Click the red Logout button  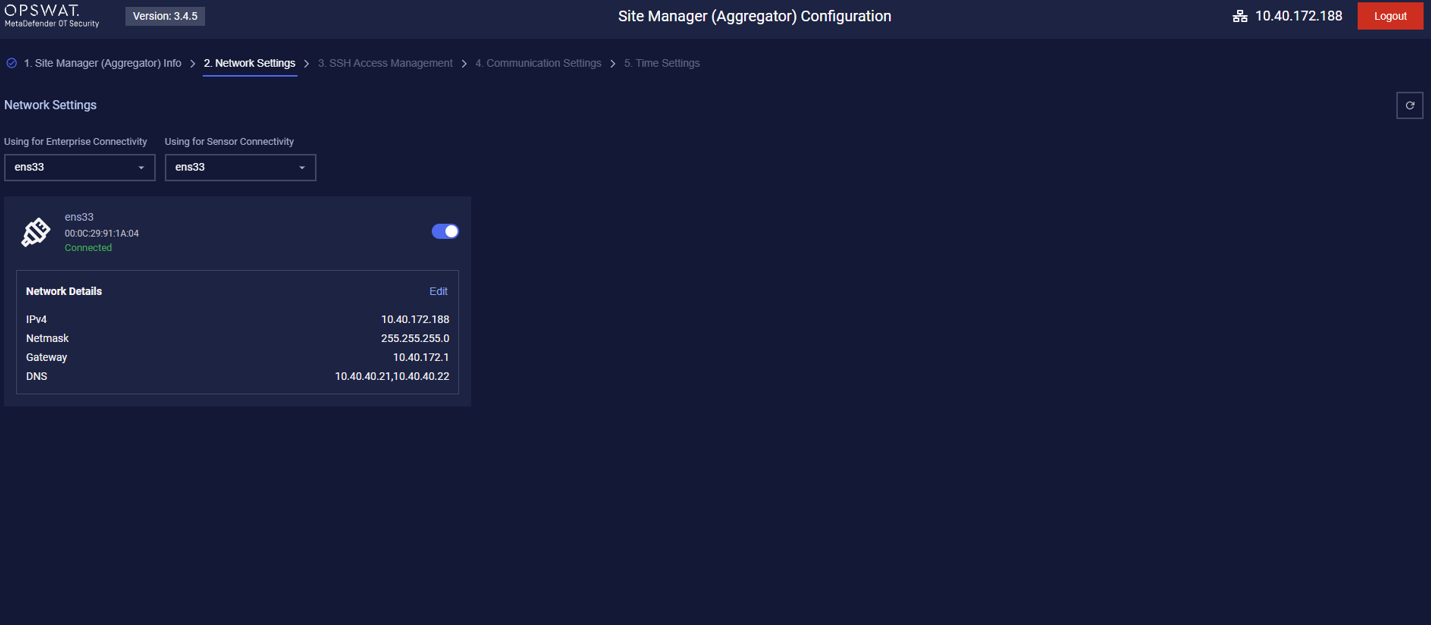coord(1390,16)
